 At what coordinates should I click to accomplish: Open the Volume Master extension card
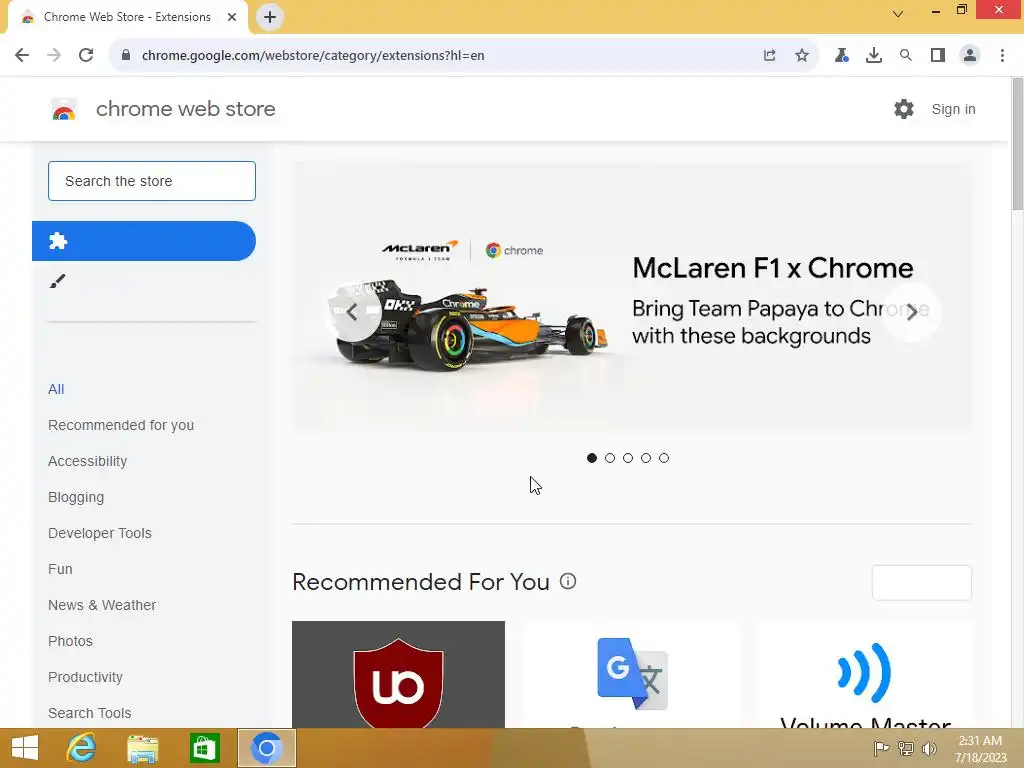(865, 675)
